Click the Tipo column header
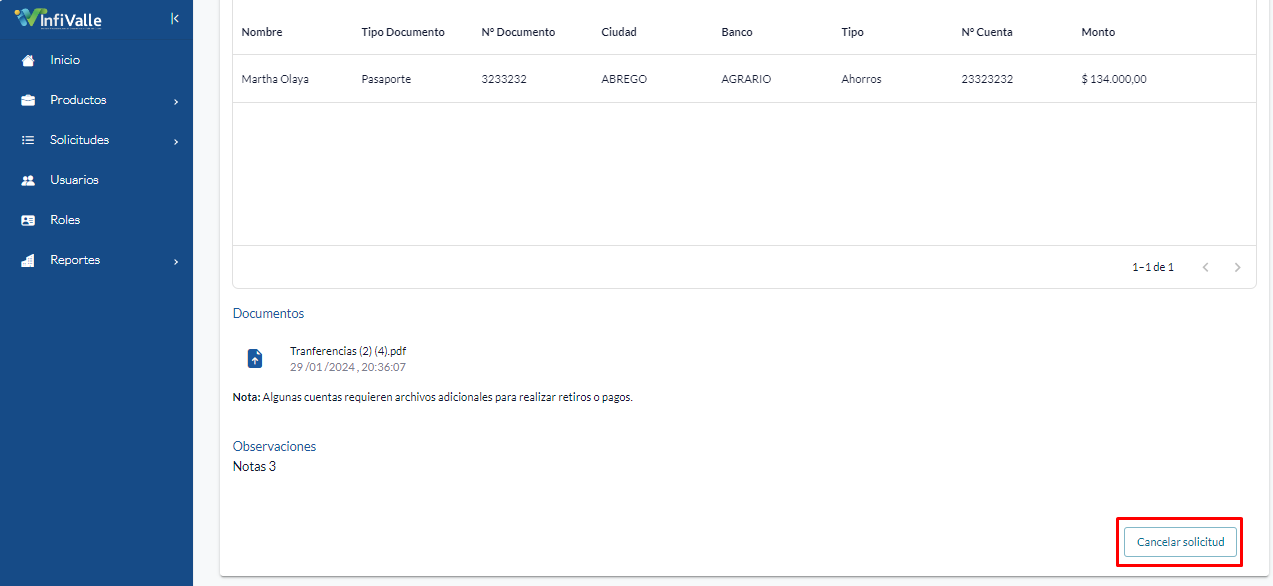1273x586 pixels. (x=852, y=32)
